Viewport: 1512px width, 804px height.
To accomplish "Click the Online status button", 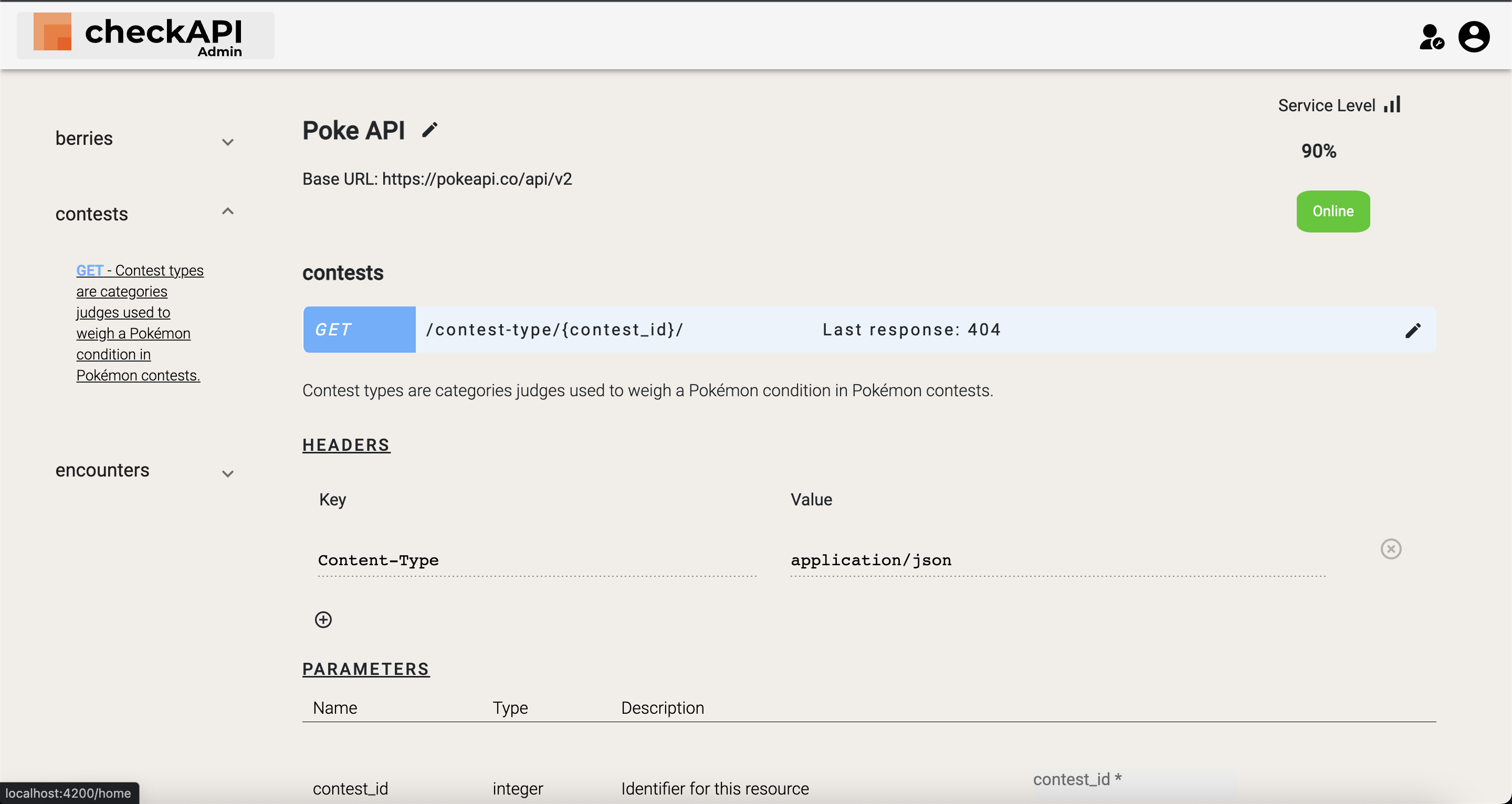I will coord(1333,211).
